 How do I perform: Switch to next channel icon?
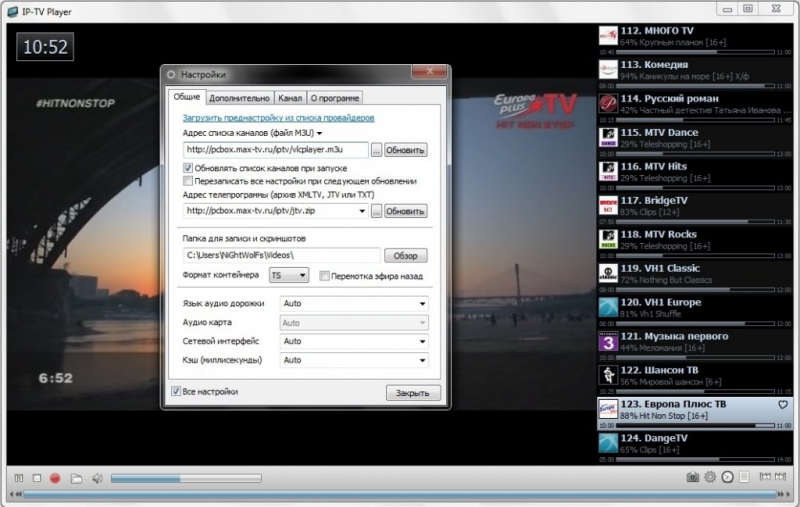[781, 477]
